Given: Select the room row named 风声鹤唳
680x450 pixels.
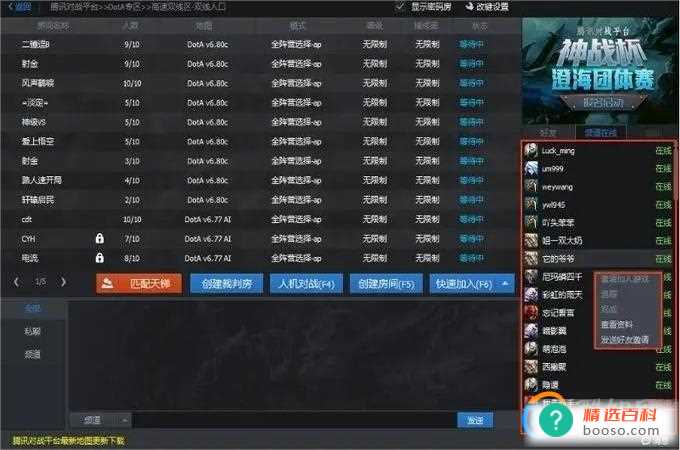Looking at the screenshot, I should 260,83.
